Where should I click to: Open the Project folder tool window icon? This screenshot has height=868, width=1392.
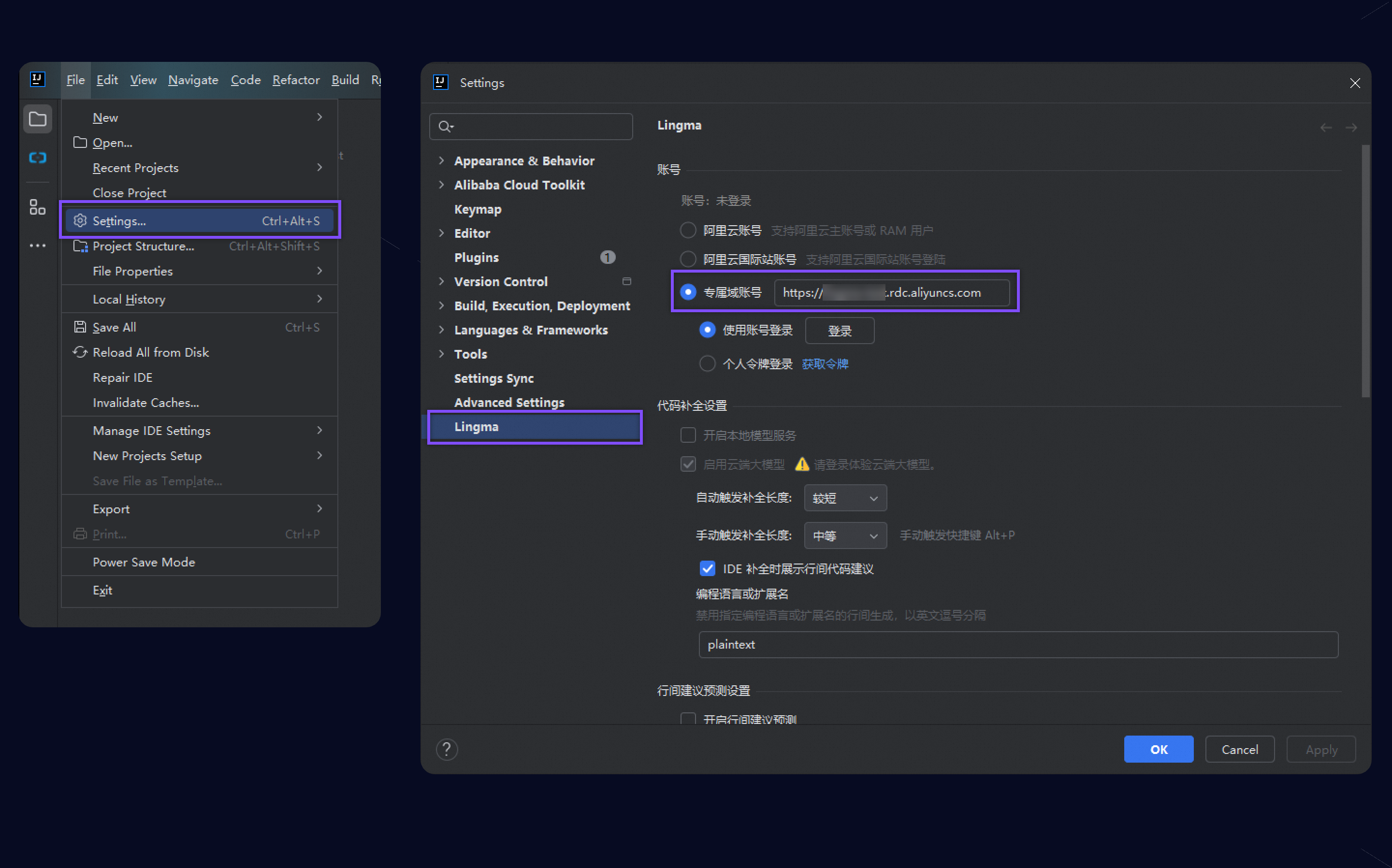[37, 119]
